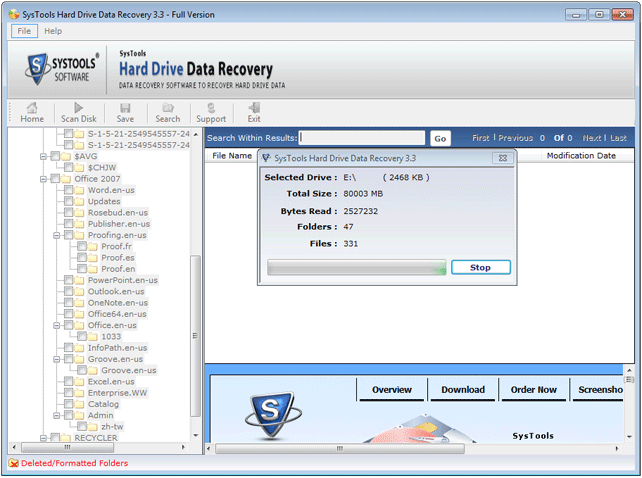Click the Deleted/Formatted Folders status icon

pyautogui.click(x=14, y=463)
